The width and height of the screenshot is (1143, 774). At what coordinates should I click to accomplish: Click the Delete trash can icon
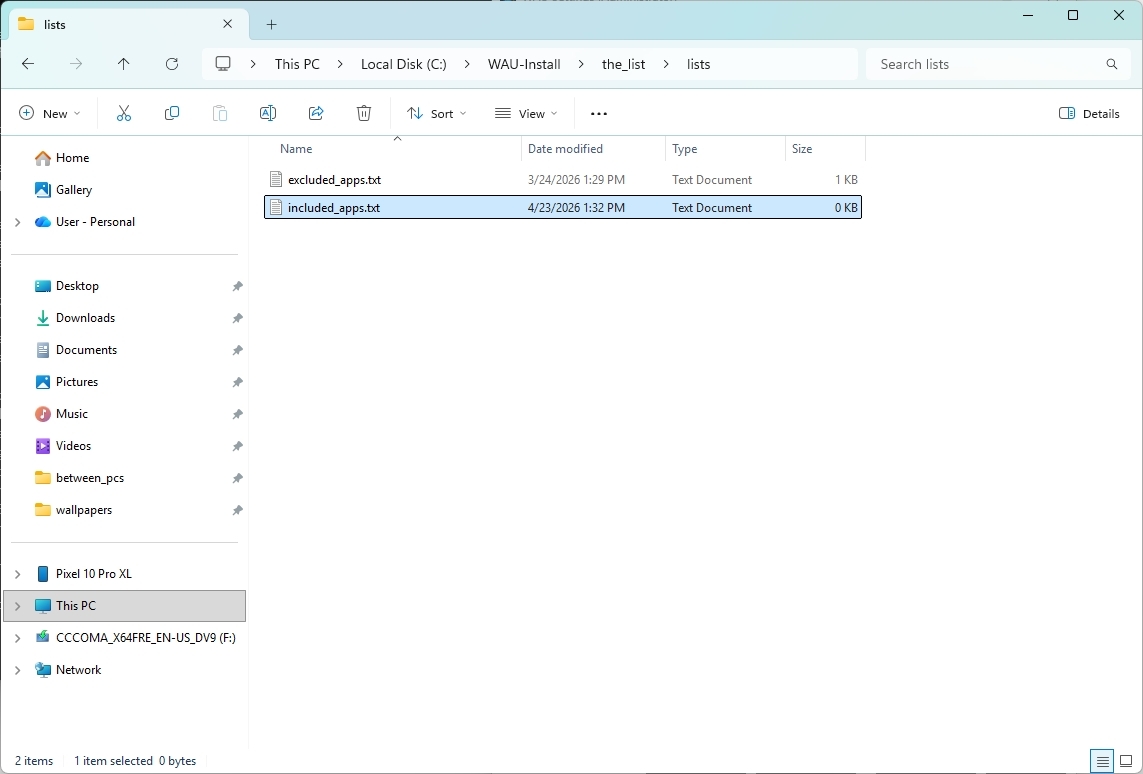point(364,113)
